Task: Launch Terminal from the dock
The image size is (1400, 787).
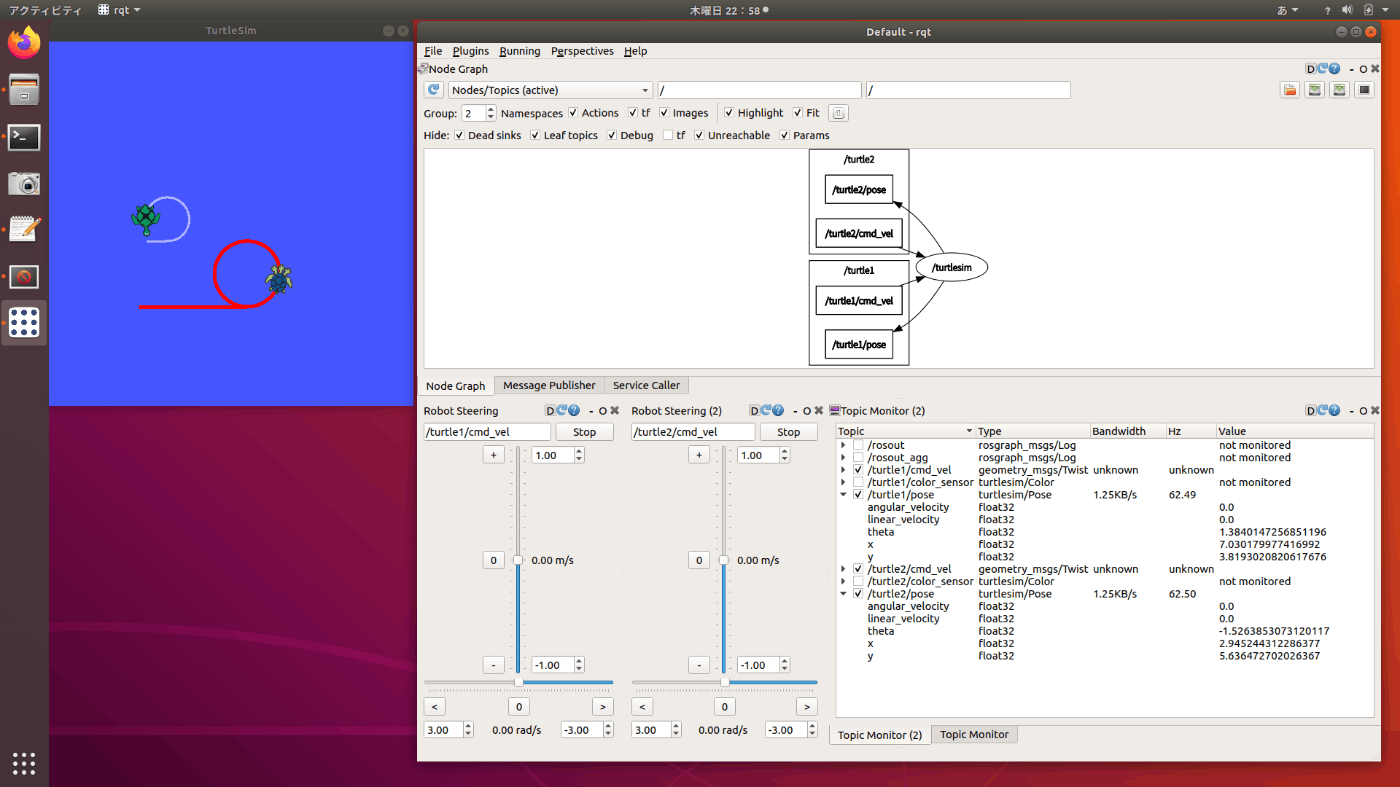Action: click(x=24, y=137)
